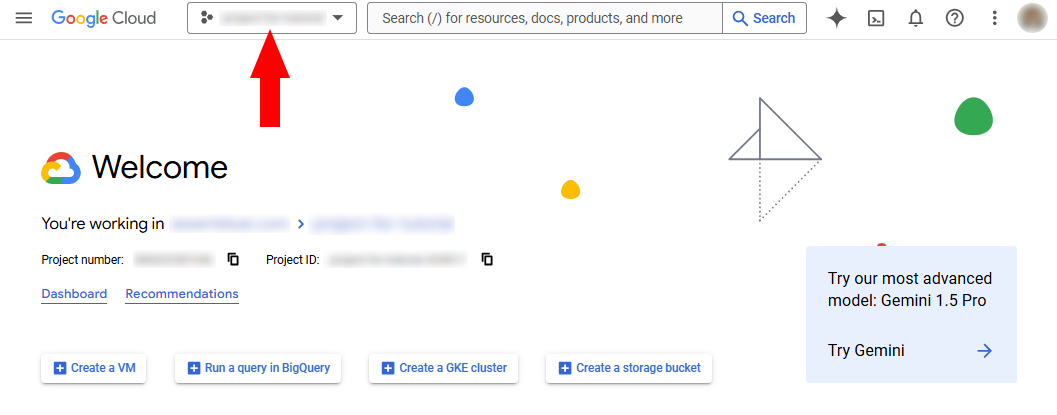This screenshot has width=1057, height=415.
Task: Open the Gemini AI sparkle icon
Action: 837,18
